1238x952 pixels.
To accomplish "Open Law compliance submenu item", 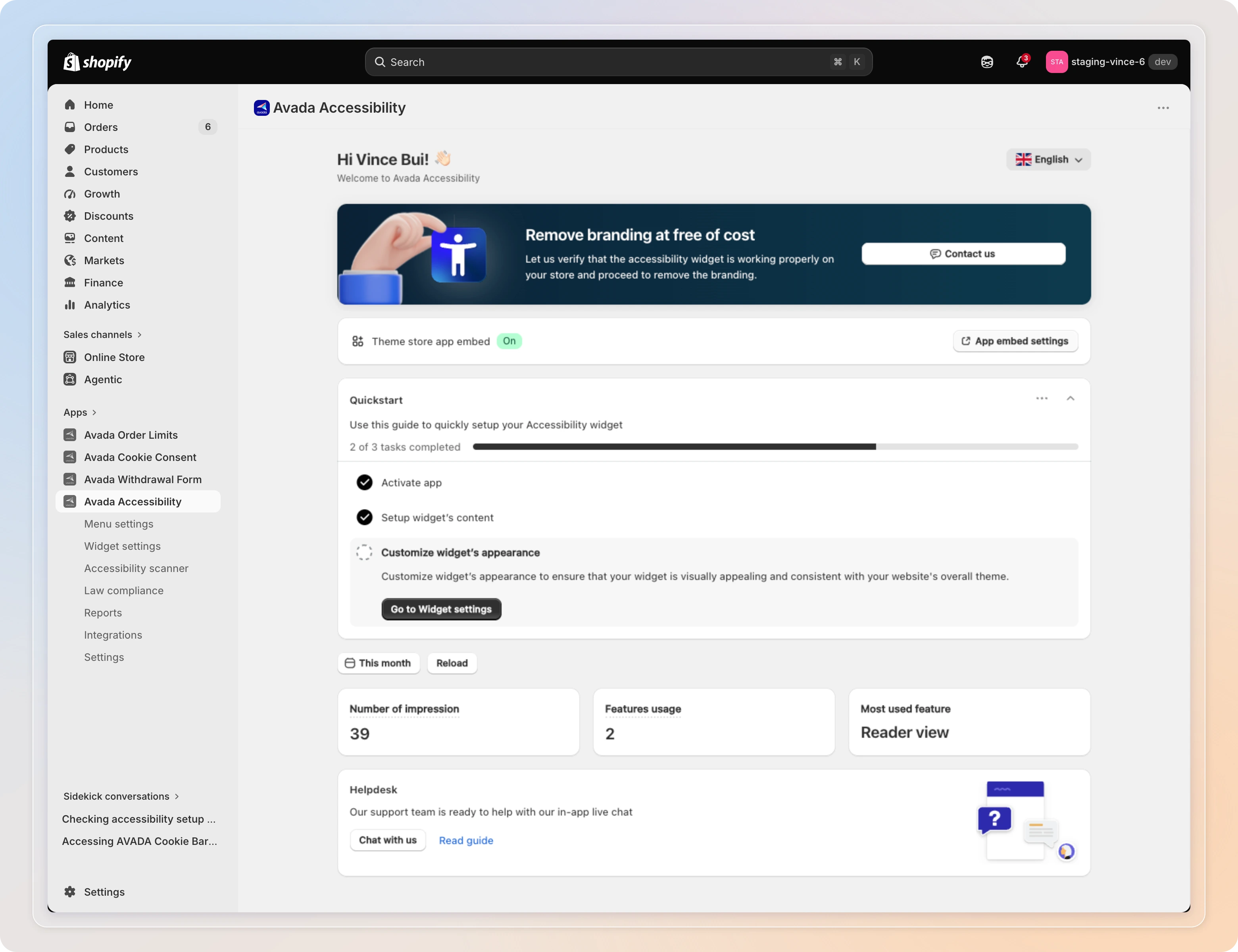I will click(123, 591).
